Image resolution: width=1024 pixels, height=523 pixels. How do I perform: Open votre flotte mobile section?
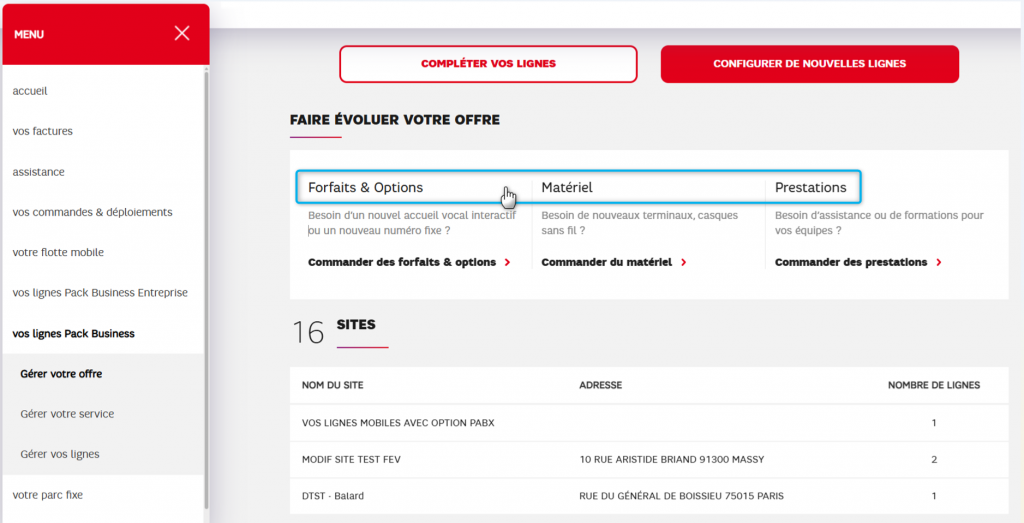coord(58,253)
